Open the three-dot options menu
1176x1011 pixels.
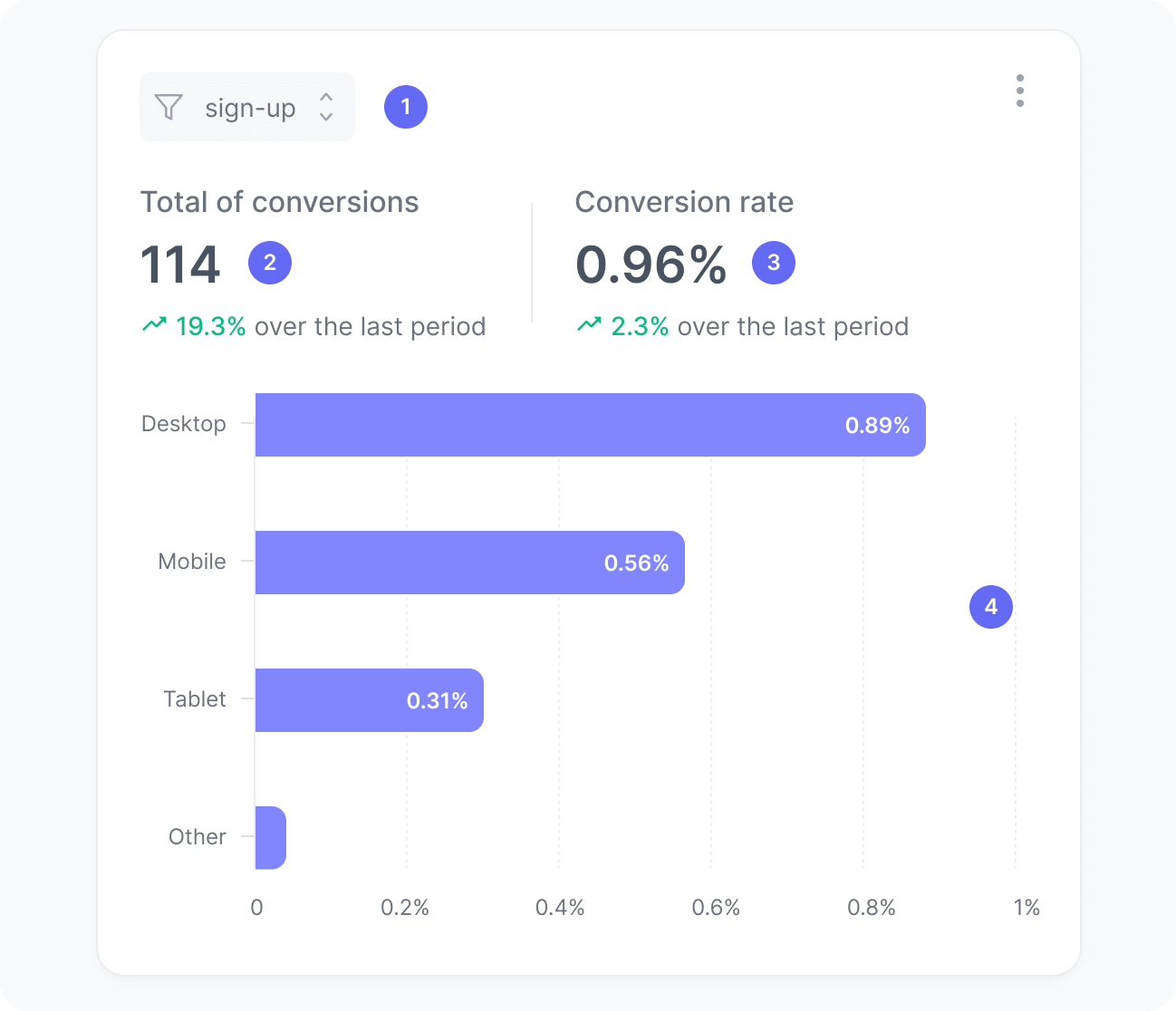1020,91
